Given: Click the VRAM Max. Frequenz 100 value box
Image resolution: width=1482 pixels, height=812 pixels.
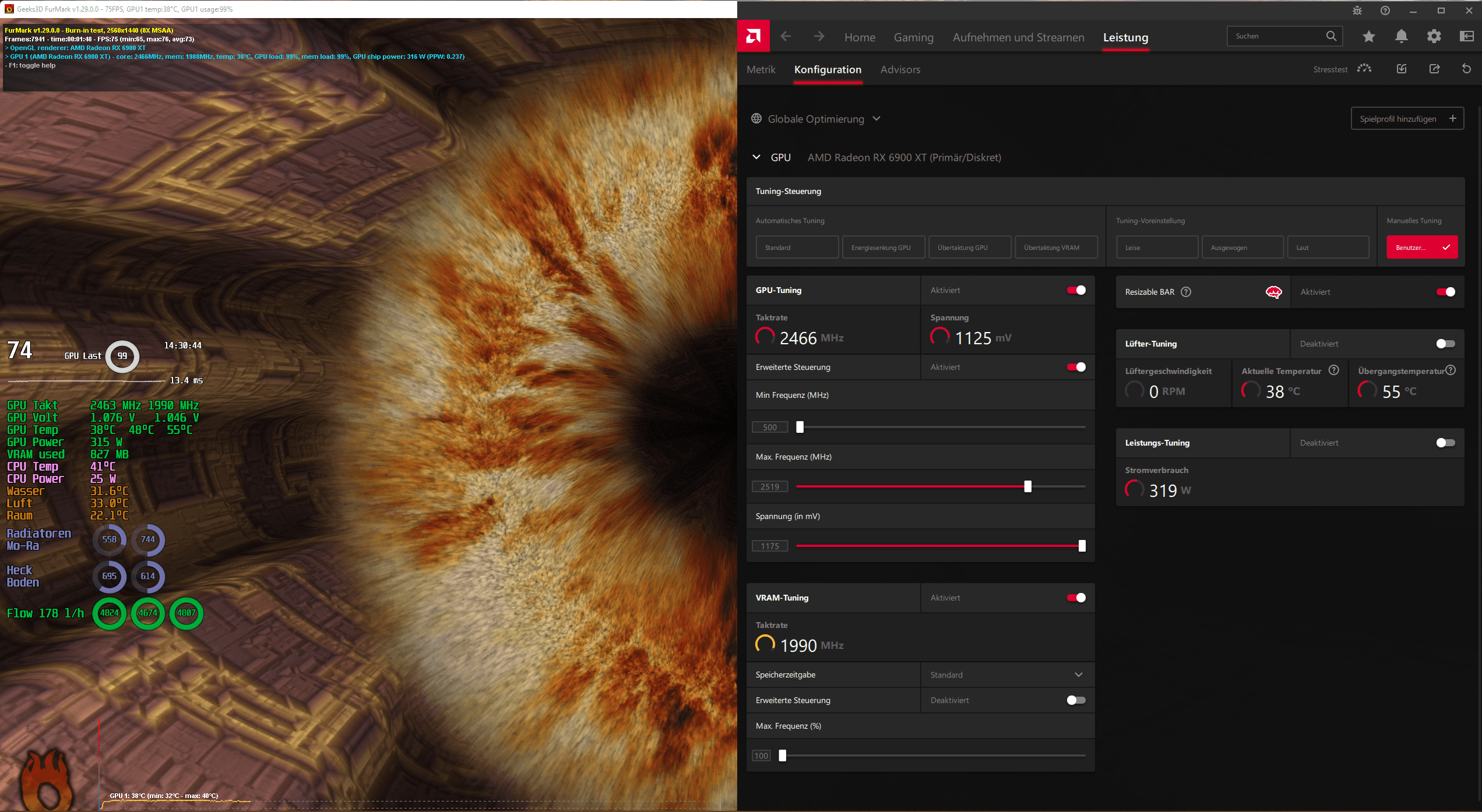Looking at the screenshot, I should coord(761,755).
